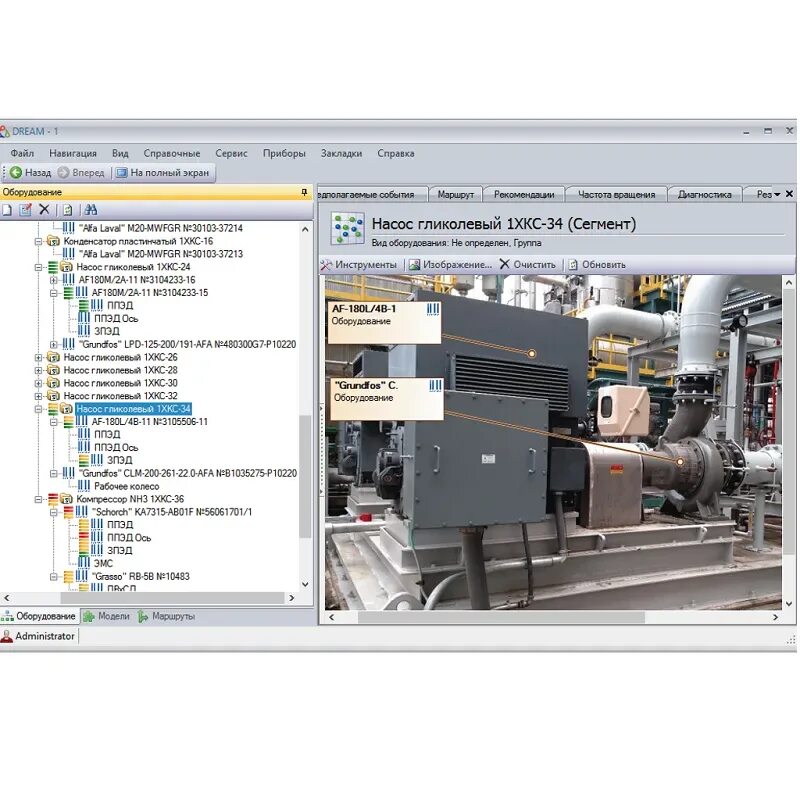Click the red status bars icon of Компрессор NH3 1ХКС-36

[x=53, y=499]
